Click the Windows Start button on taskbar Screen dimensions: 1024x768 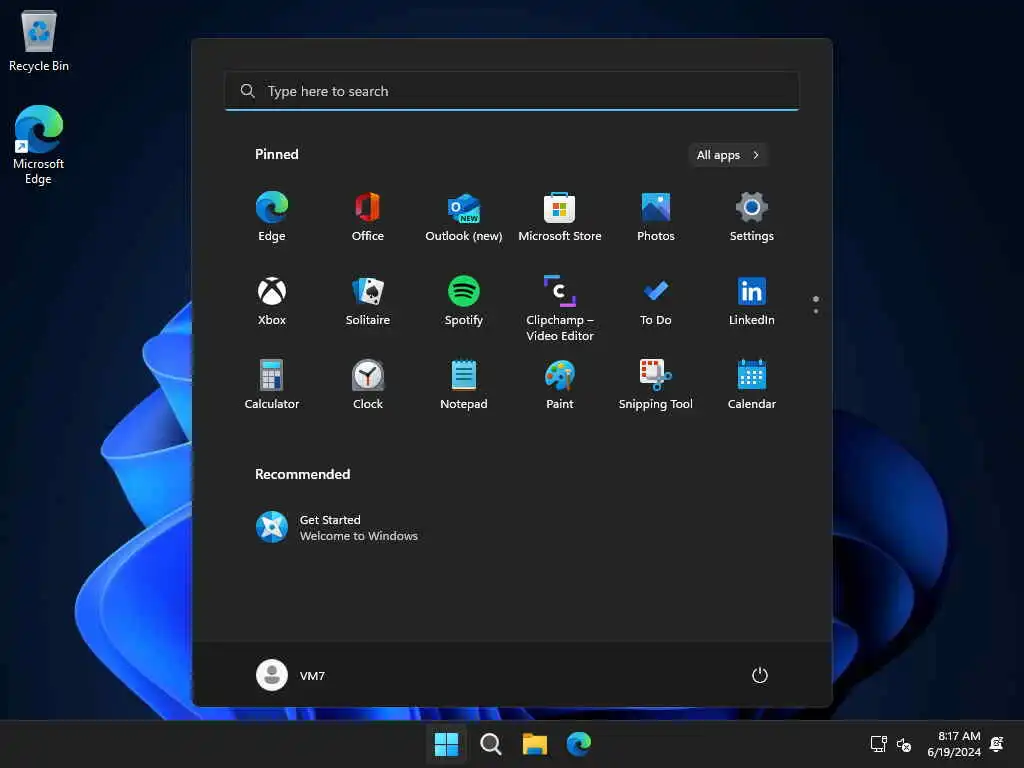[447, 744]
